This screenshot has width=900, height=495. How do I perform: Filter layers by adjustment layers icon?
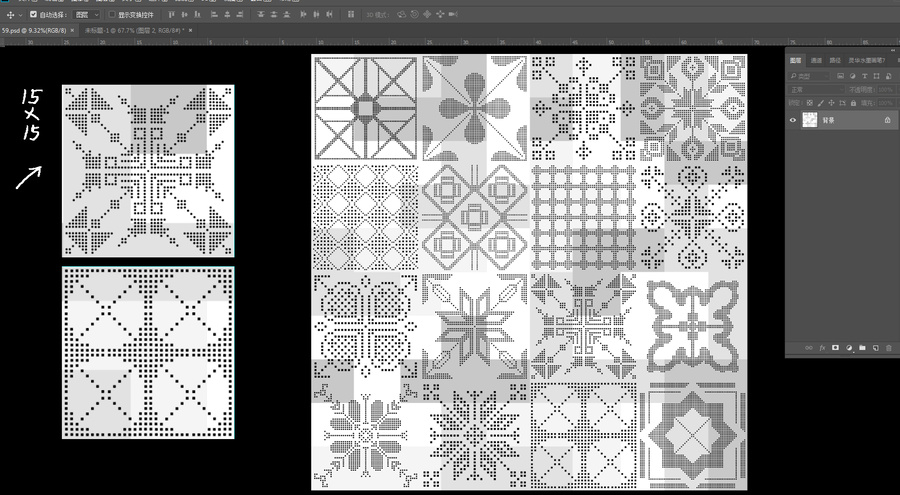tap(853, 76)
